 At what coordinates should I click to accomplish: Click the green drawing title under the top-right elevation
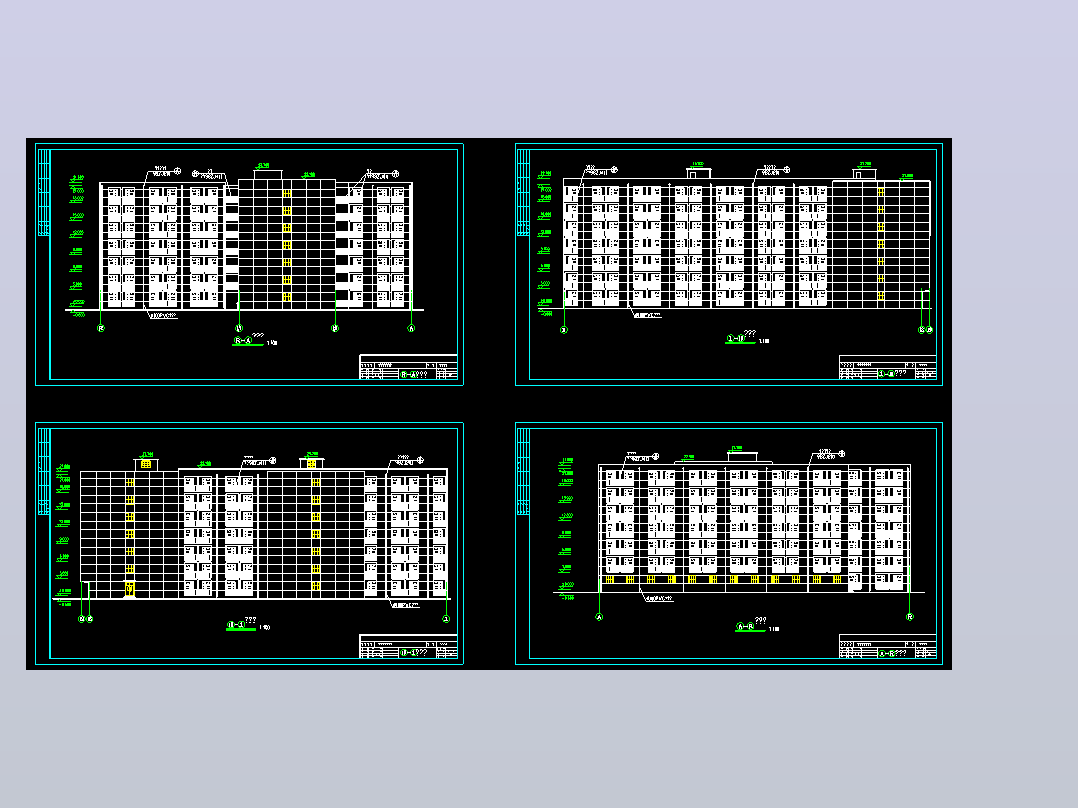[x=740, y=338]
